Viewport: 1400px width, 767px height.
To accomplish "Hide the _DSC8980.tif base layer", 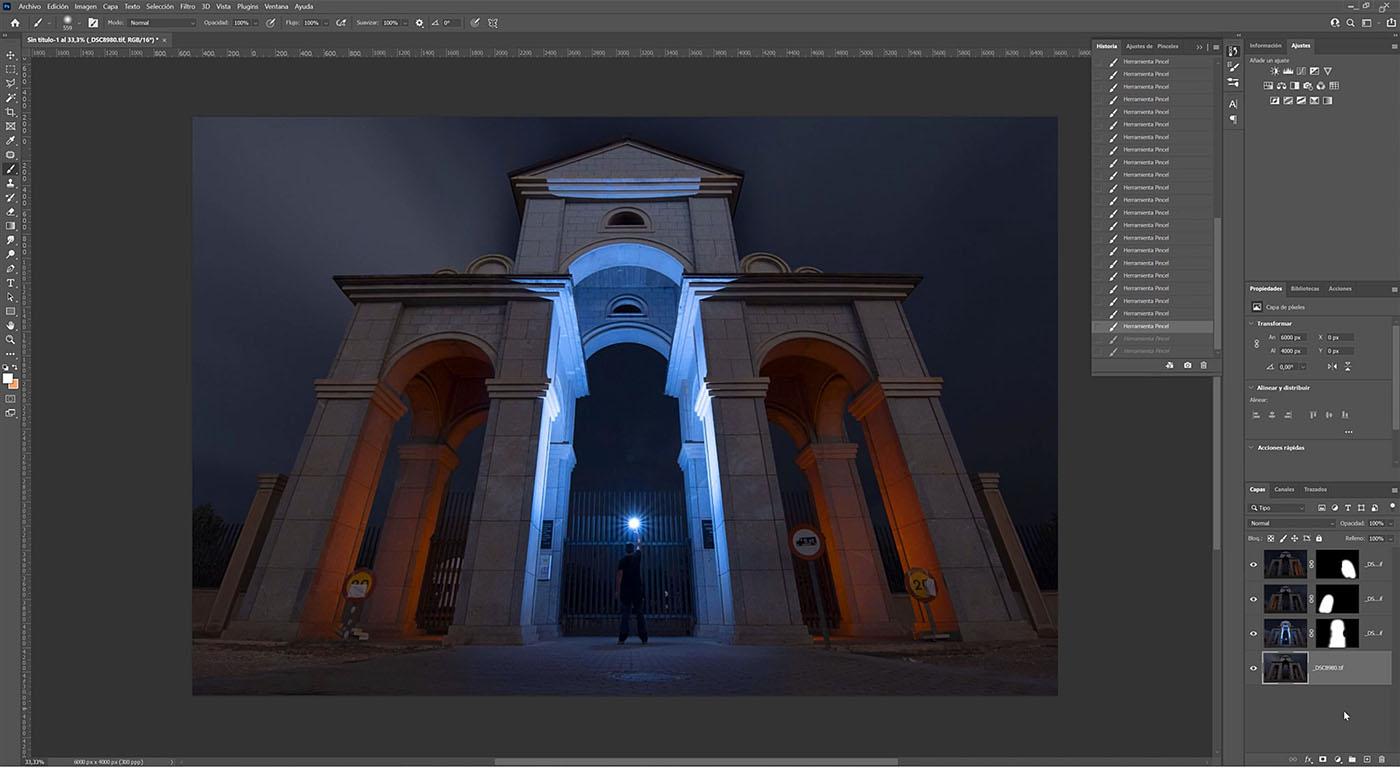I will pyautogui.click(x=1254, y=668).
